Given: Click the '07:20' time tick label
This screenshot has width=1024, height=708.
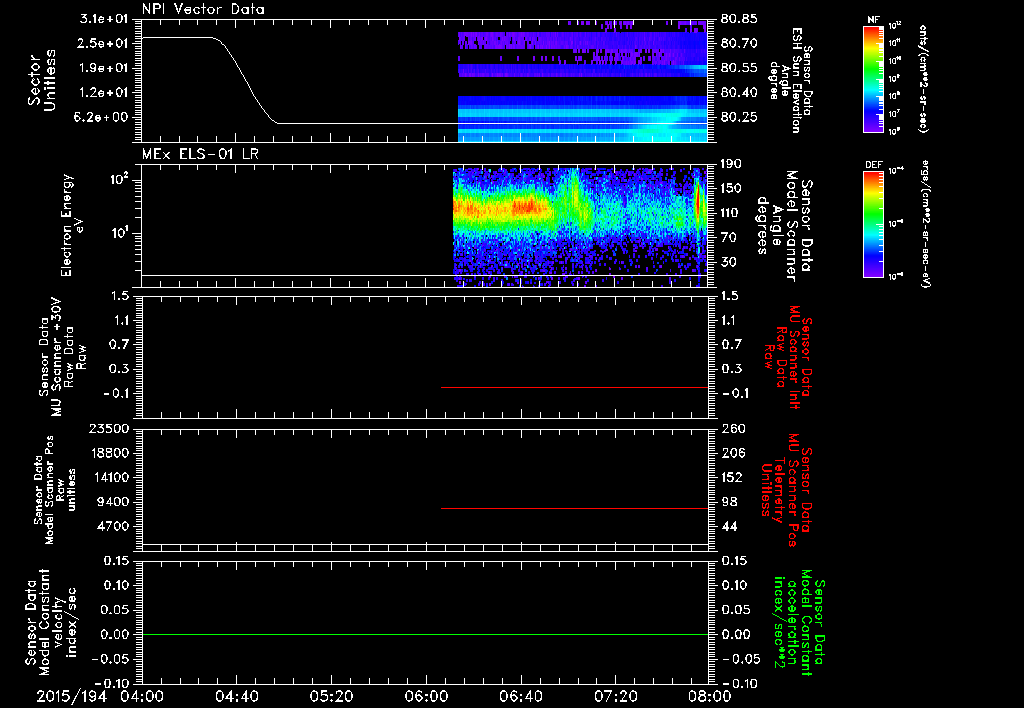Looking at the screenshot, I should click(x=615, y=696).
